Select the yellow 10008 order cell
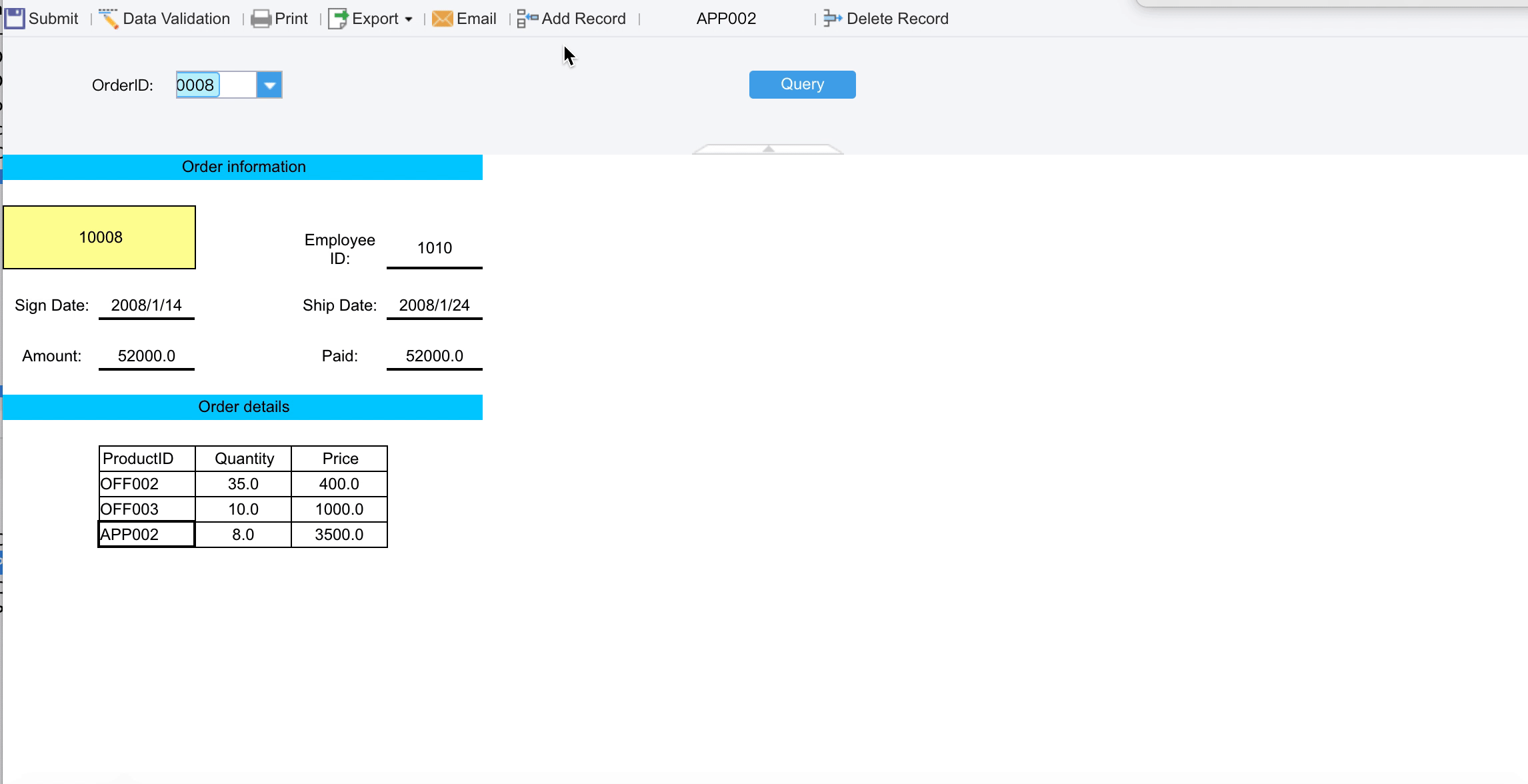Image resolution: width=1528 pixels, height=784 pixels. pos(99,237)
